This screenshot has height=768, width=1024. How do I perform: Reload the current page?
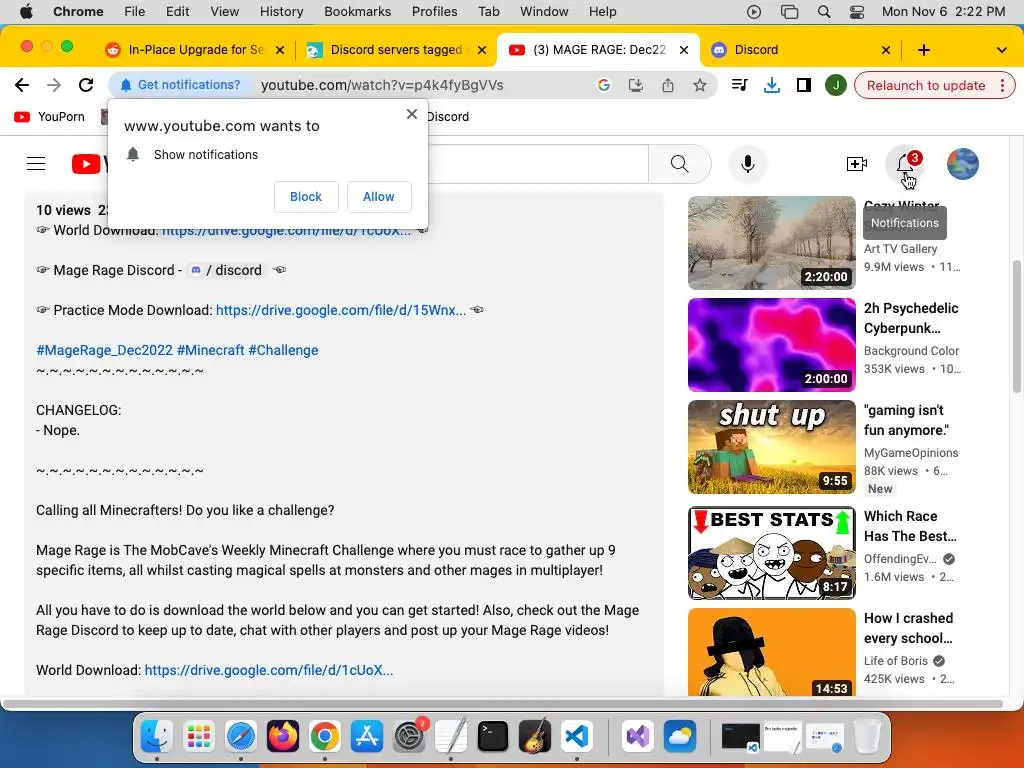click(86, 85)
